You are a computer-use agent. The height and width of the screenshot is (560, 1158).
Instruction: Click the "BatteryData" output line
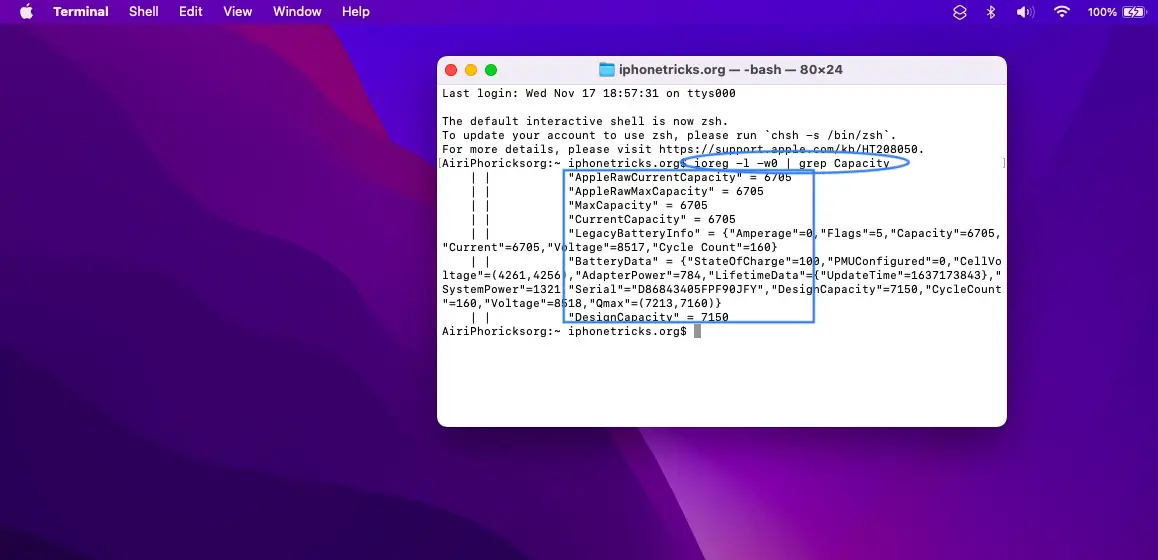(x=784, y=262)
